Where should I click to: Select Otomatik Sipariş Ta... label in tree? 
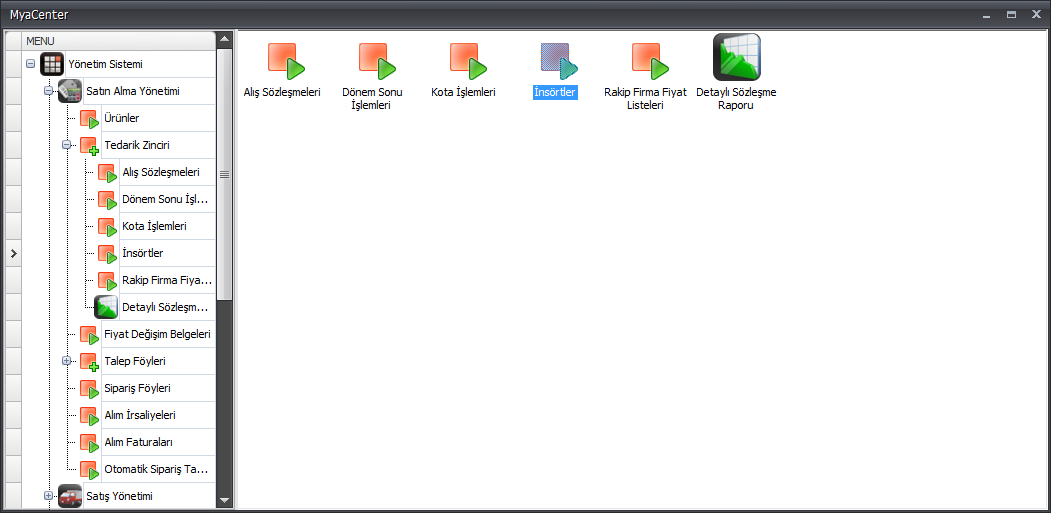(x=157, y=469)
